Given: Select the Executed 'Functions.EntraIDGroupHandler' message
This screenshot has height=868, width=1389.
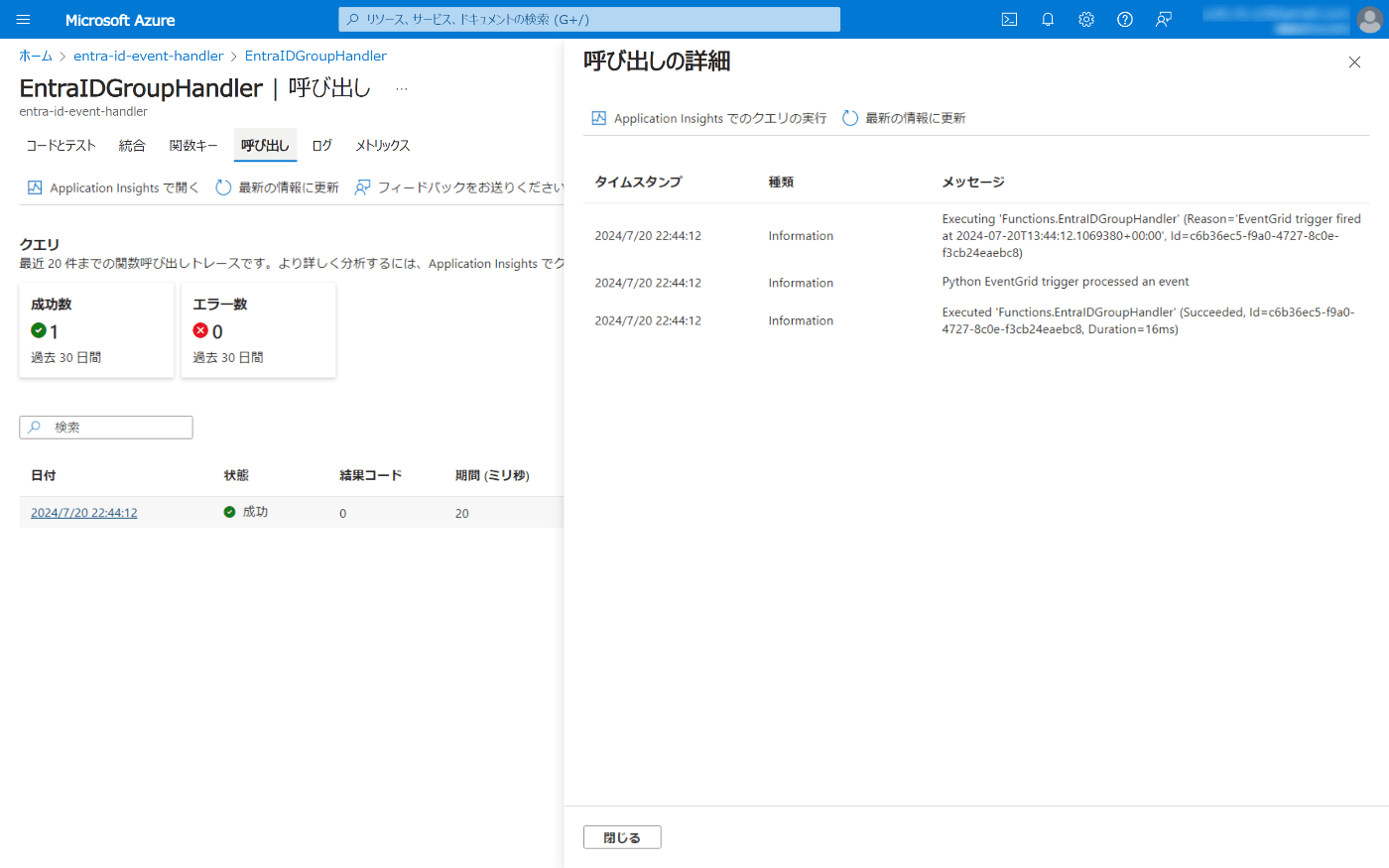Looking at the screenshot, I should (1149, 320).
